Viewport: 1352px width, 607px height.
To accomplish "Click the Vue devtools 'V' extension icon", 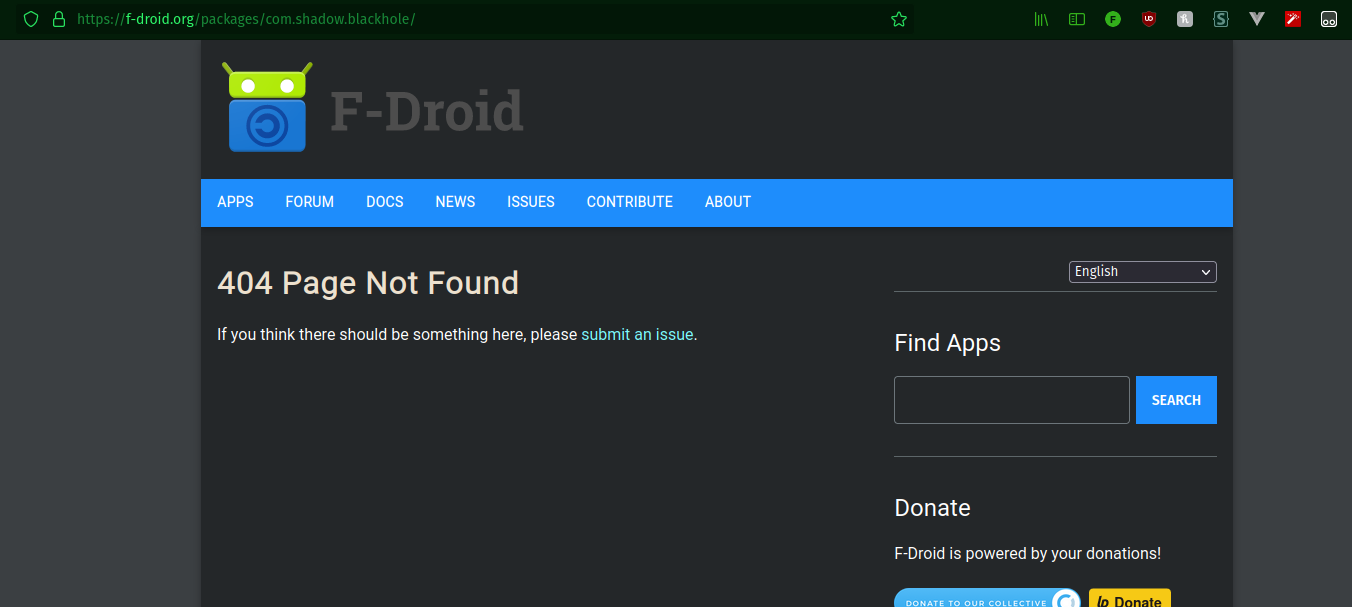I will [x=1257, y=19].
